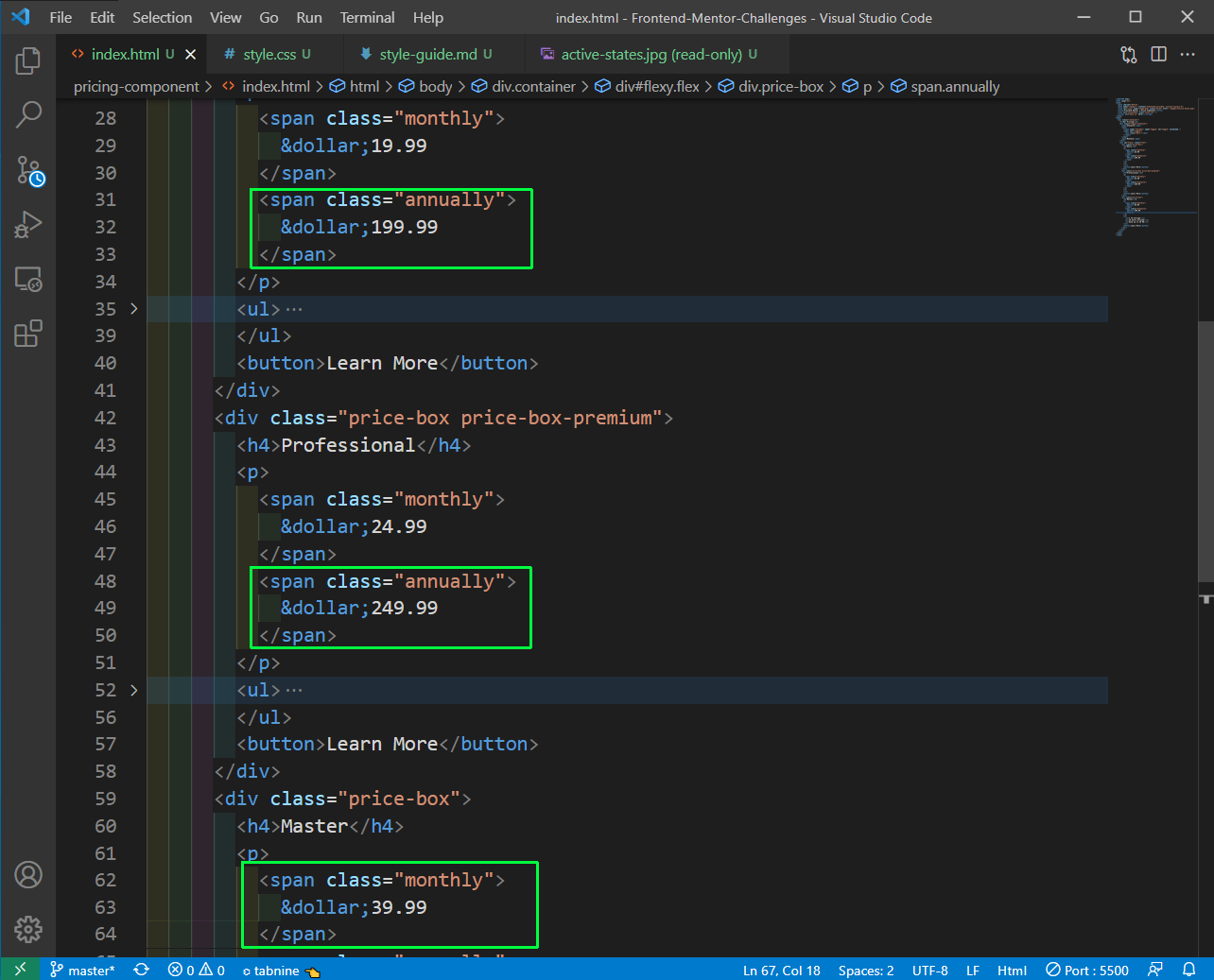Click pricing-component breadcrumb
This screenshot has height=980, width=1214.
point(136,87)
